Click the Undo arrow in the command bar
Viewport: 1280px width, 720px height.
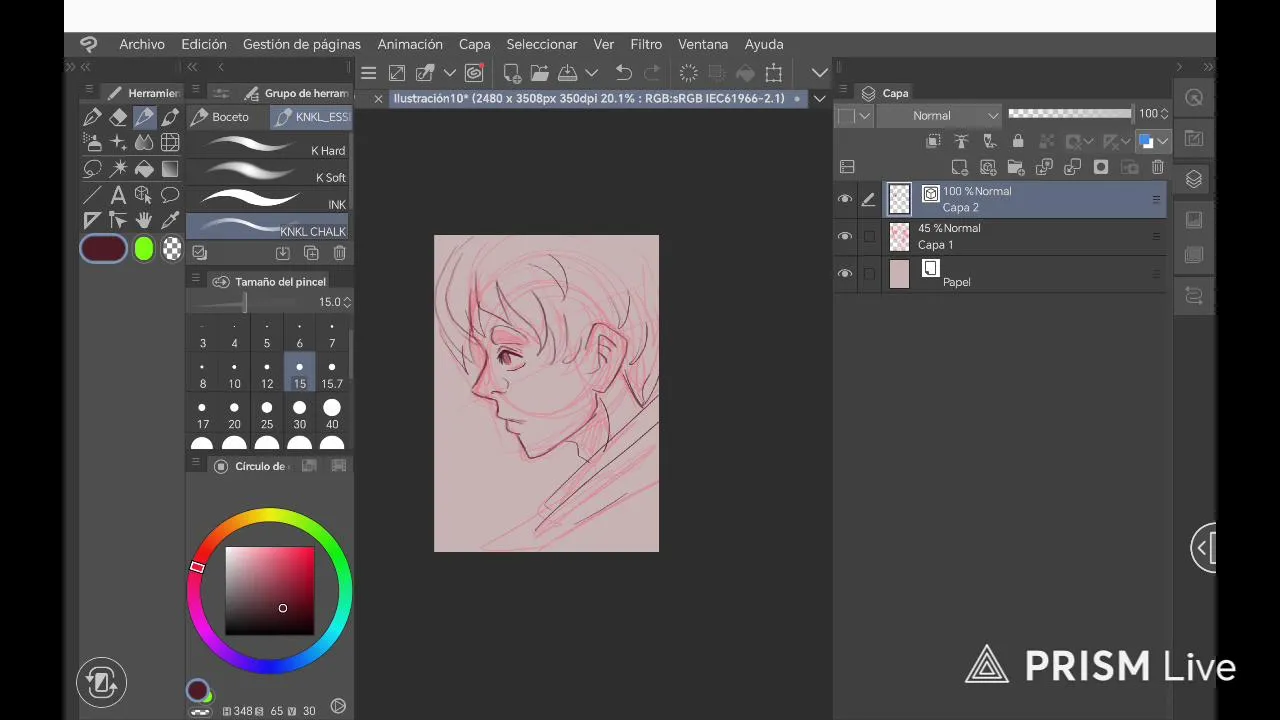tap(623, 73)
